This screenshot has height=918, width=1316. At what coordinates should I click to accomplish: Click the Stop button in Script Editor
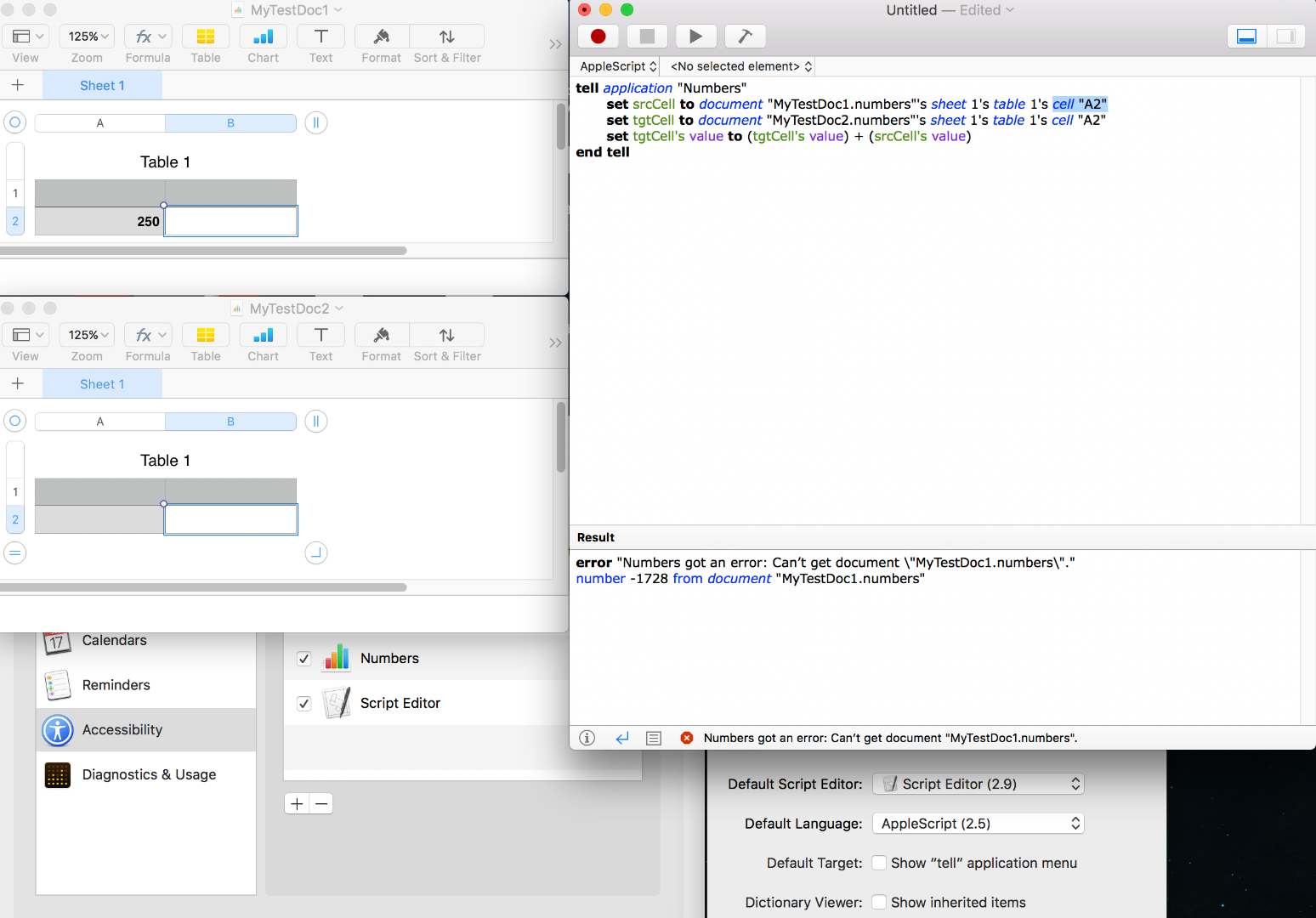[647, 37]
